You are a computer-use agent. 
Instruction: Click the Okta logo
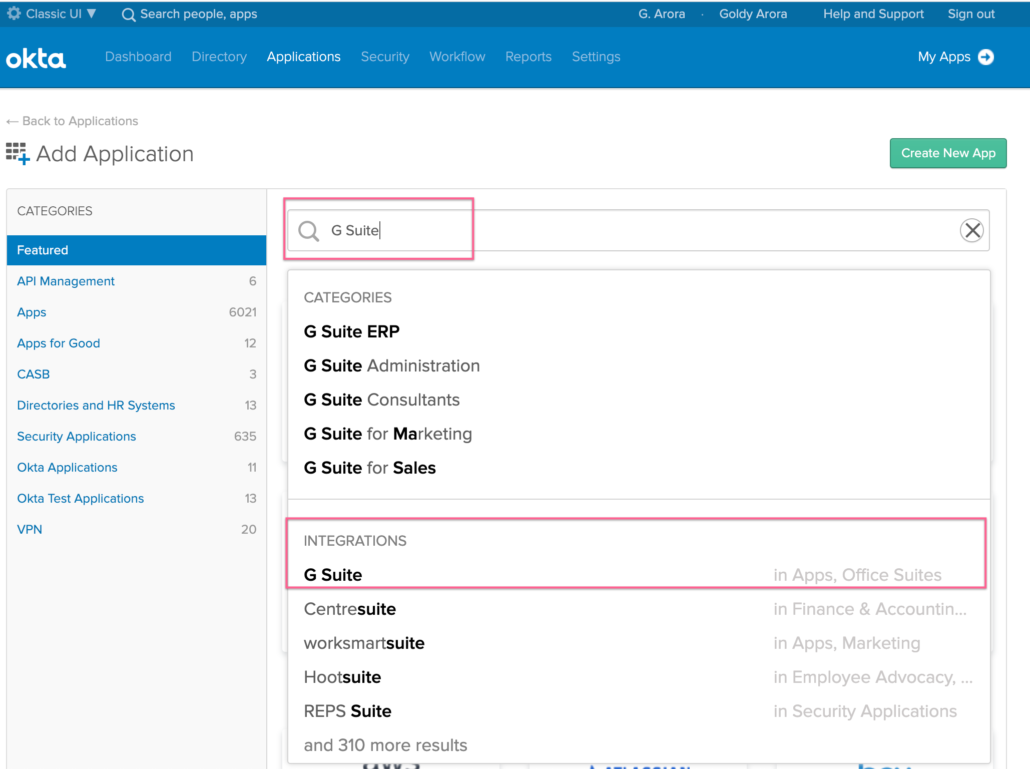pos(36,58)
